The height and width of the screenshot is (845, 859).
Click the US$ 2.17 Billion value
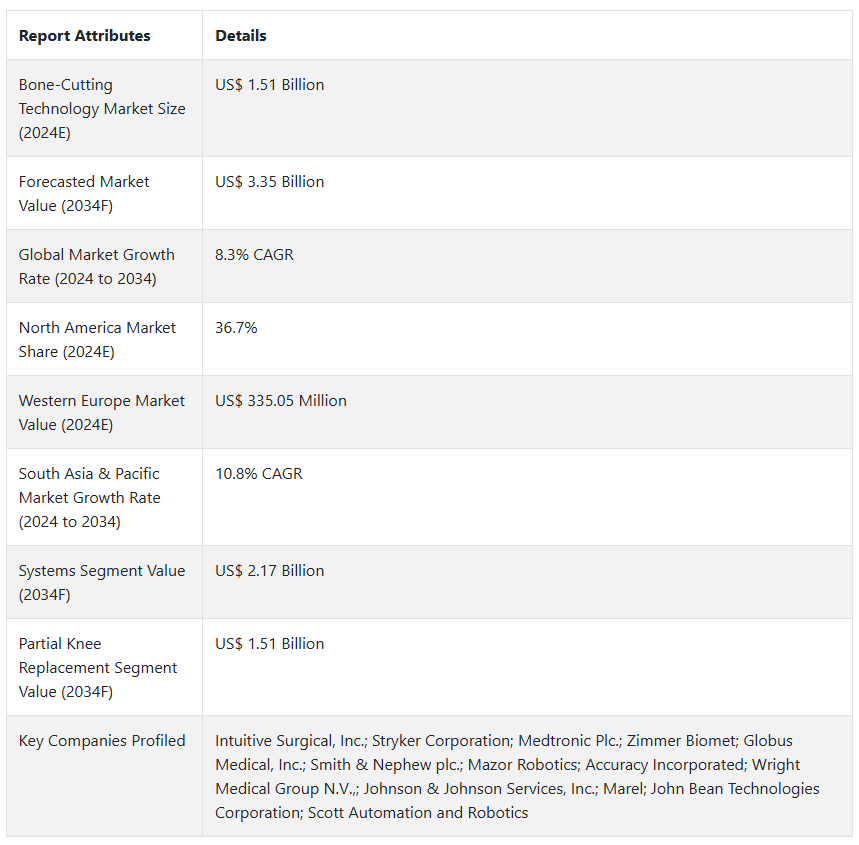click(x=270, y=571)
